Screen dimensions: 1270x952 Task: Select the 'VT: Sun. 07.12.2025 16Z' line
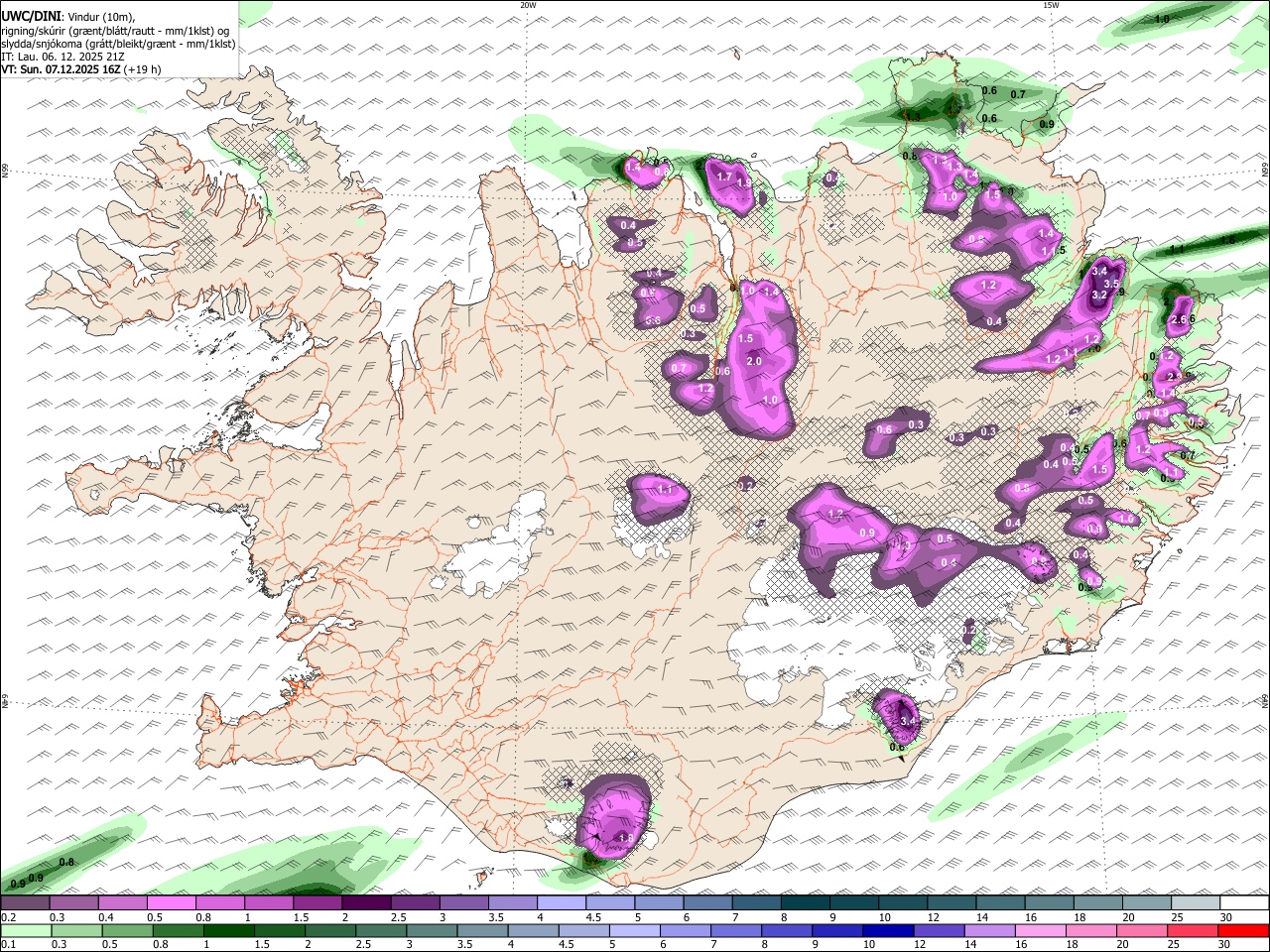pos(61,69)
